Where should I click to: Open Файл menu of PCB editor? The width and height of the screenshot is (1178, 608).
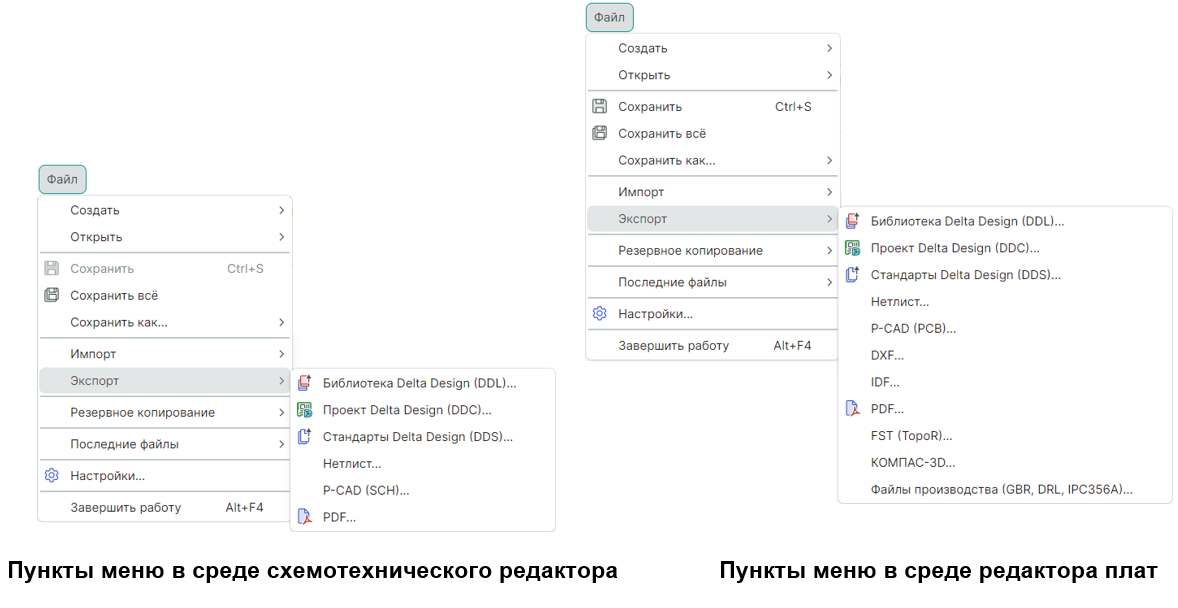(x=609, y=17)
